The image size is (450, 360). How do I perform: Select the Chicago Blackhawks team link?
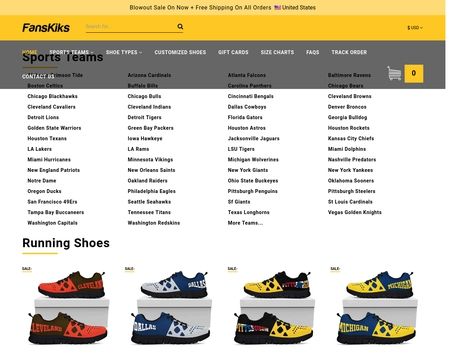[52, 96]
